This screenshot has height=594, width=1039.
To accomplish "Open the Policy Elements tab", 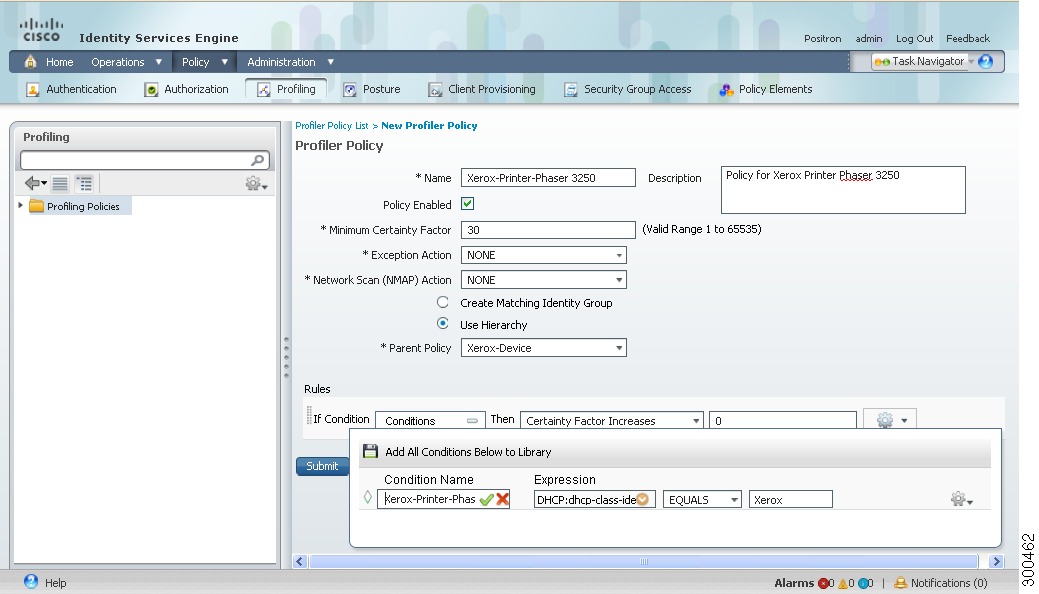I will 766,89.
